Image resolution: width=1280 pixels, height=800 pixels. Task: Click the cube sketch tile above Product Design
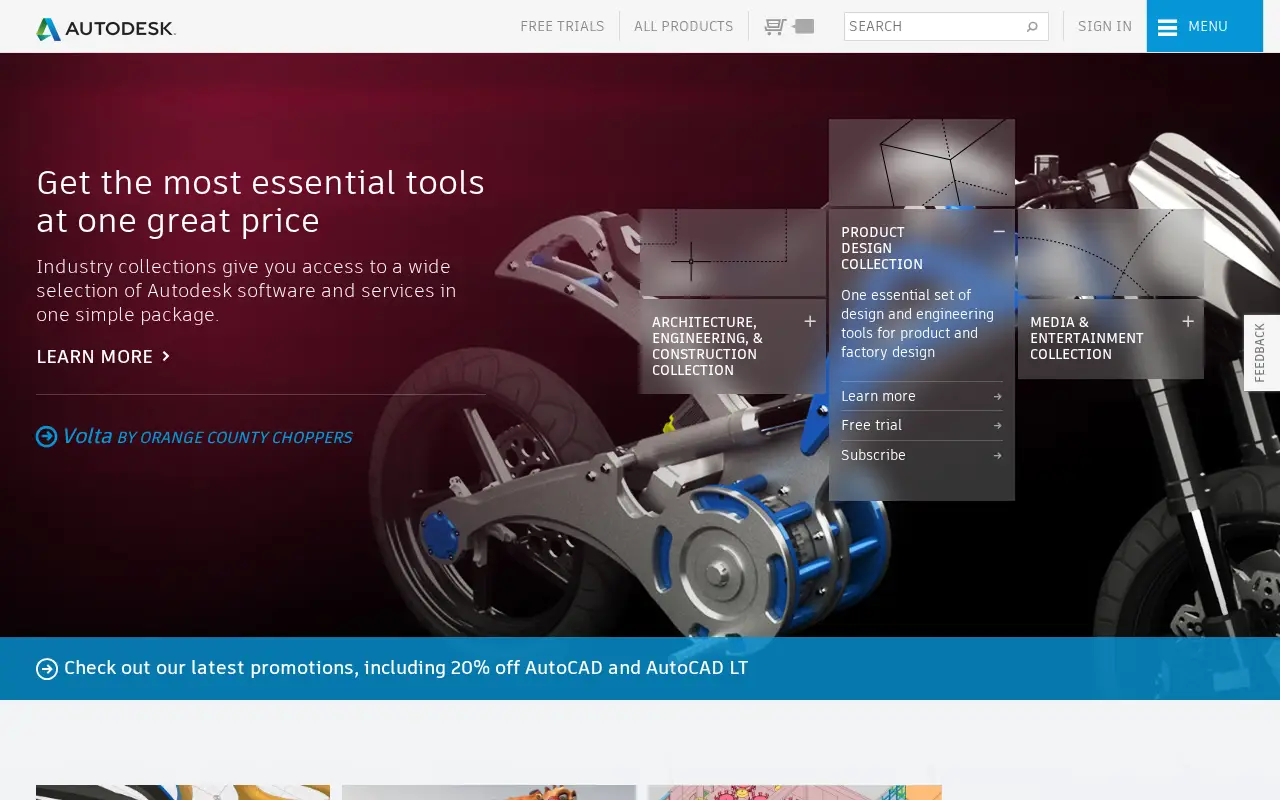tap(922, 163)
